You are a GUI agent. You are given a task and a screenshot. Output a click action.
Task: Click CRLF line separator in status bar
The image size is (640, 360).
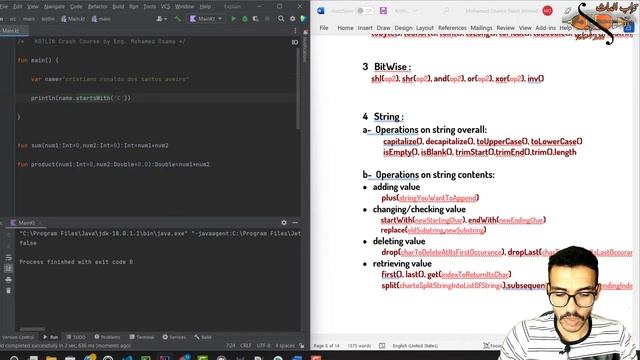(x=246, y=346)
